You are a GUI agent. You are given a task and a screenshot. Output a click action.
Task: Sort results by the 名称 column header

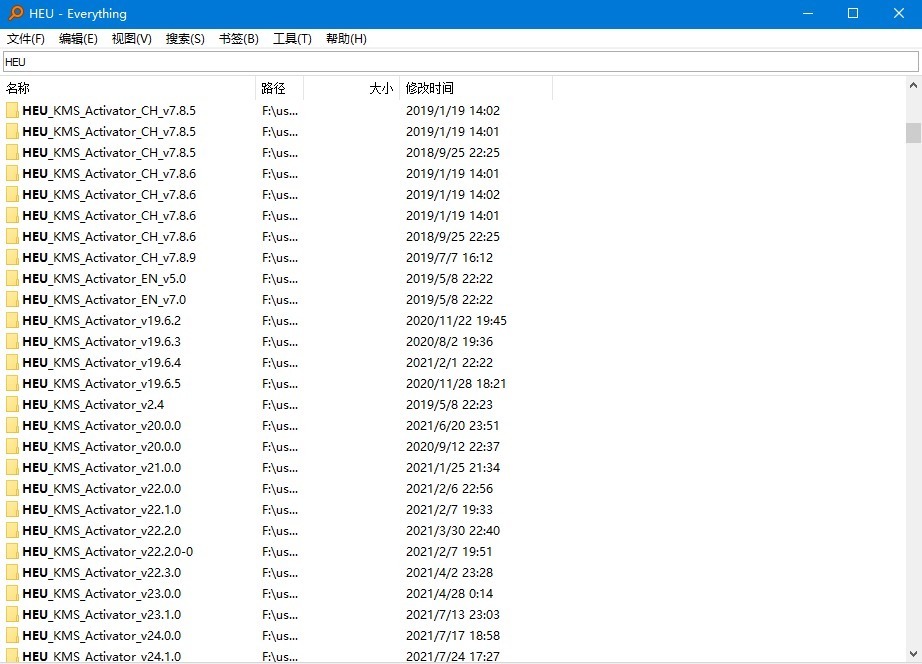(x=128, y=88)
